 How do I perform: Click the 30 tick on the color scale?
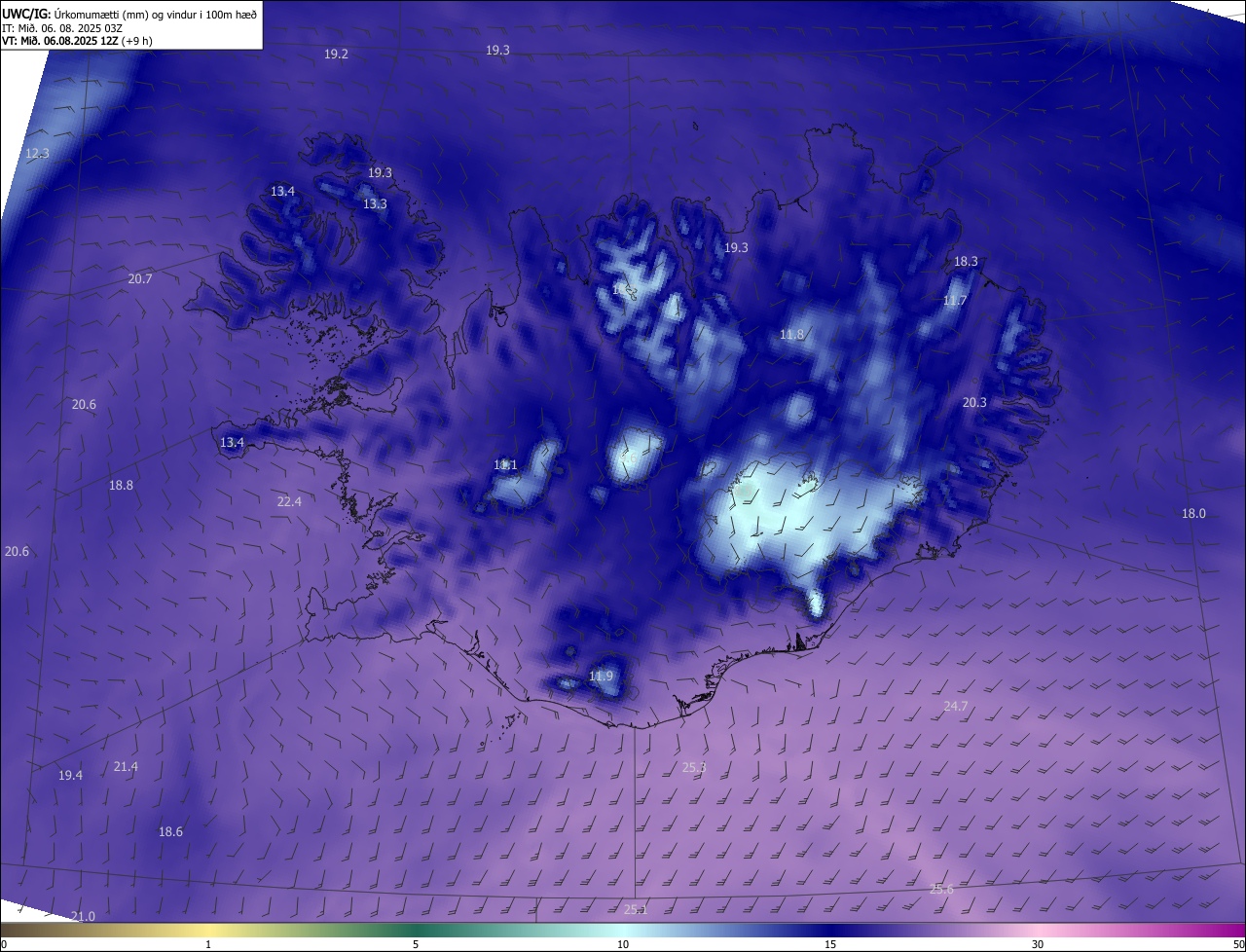pyautogui.click(x=1038, y=945)
